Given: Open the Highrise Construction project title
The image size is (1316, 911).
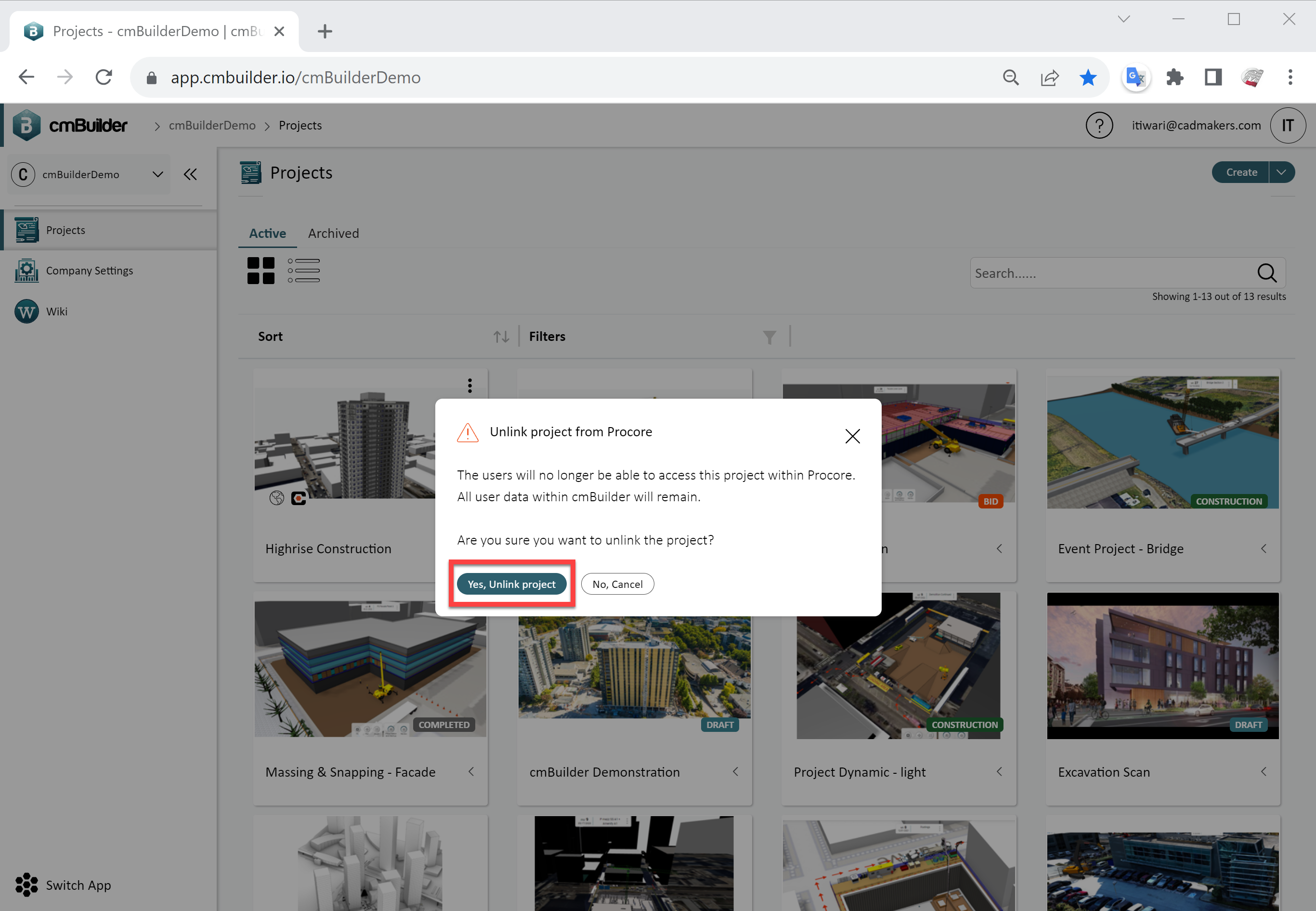Looking at the screenshot, I should [x=328, y=548].
